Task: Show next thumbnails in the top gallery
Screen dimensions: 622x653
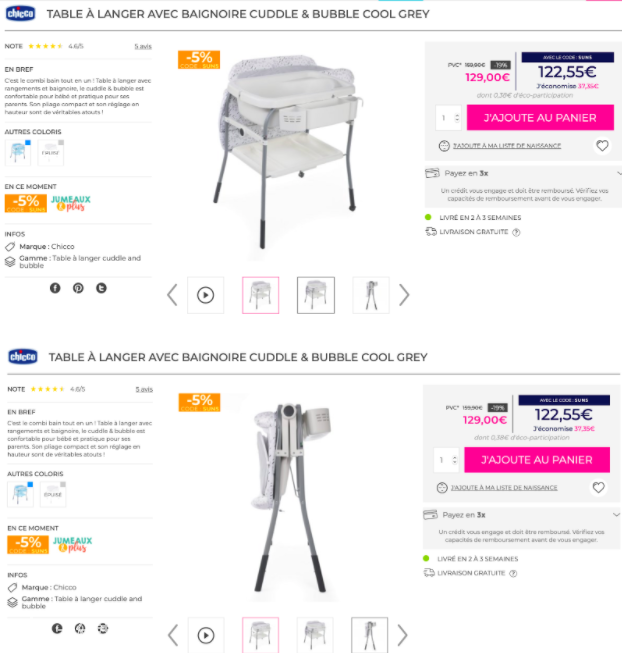Action: coord(403,295)
